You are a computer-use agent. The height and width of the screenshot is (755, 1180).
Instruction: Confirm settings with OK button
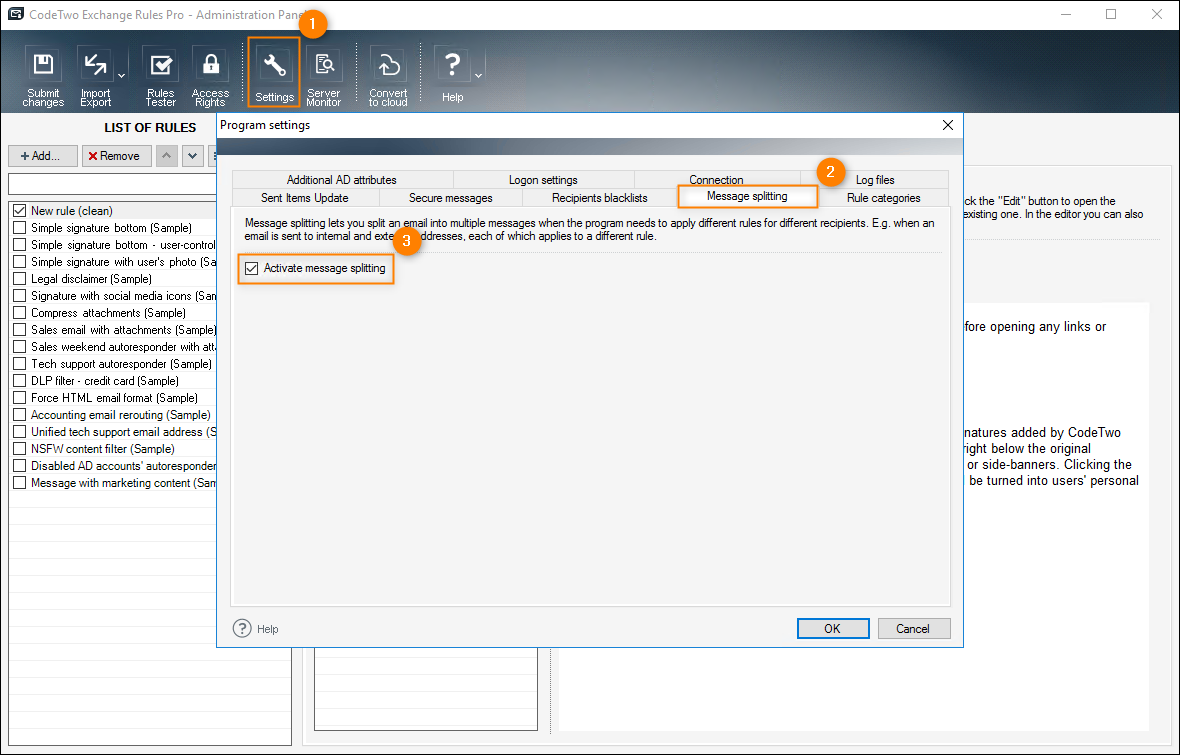833,629
